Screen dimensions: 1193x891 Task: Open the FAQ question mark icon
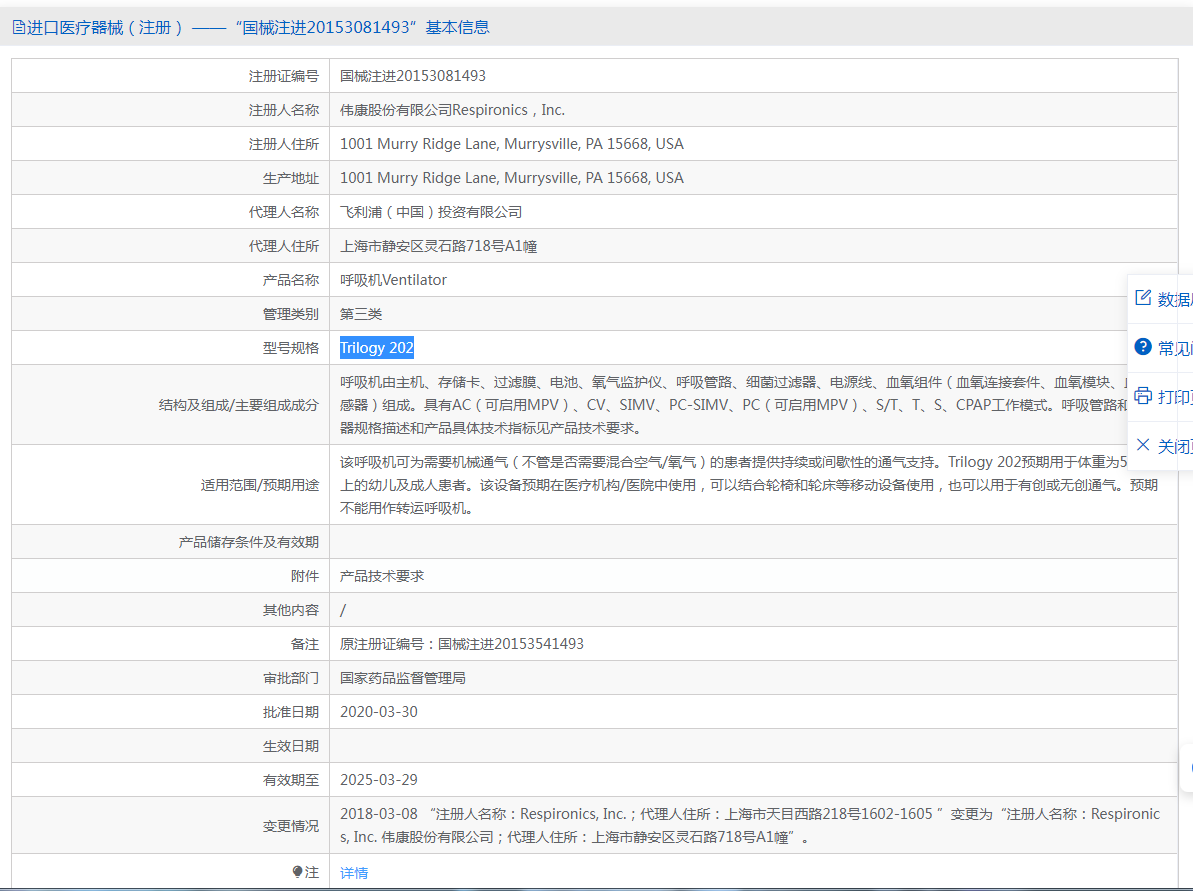click(1143, 347)
